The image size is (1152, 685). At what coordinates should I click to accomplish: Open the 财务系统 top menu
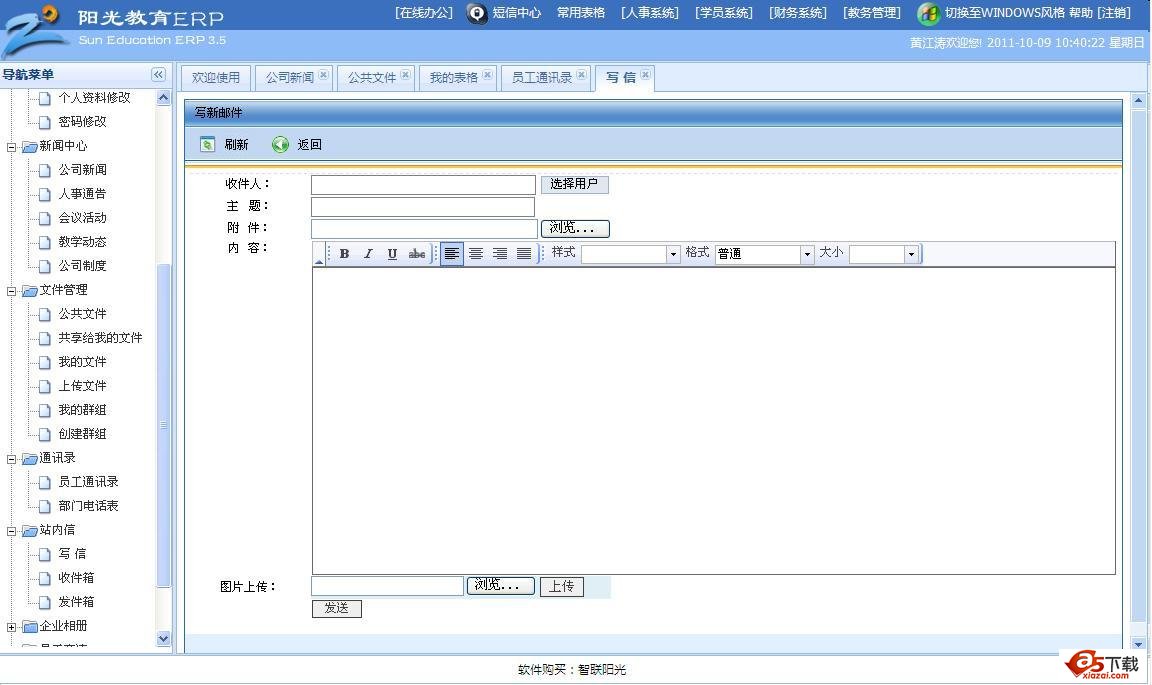[x=798, y=13]
